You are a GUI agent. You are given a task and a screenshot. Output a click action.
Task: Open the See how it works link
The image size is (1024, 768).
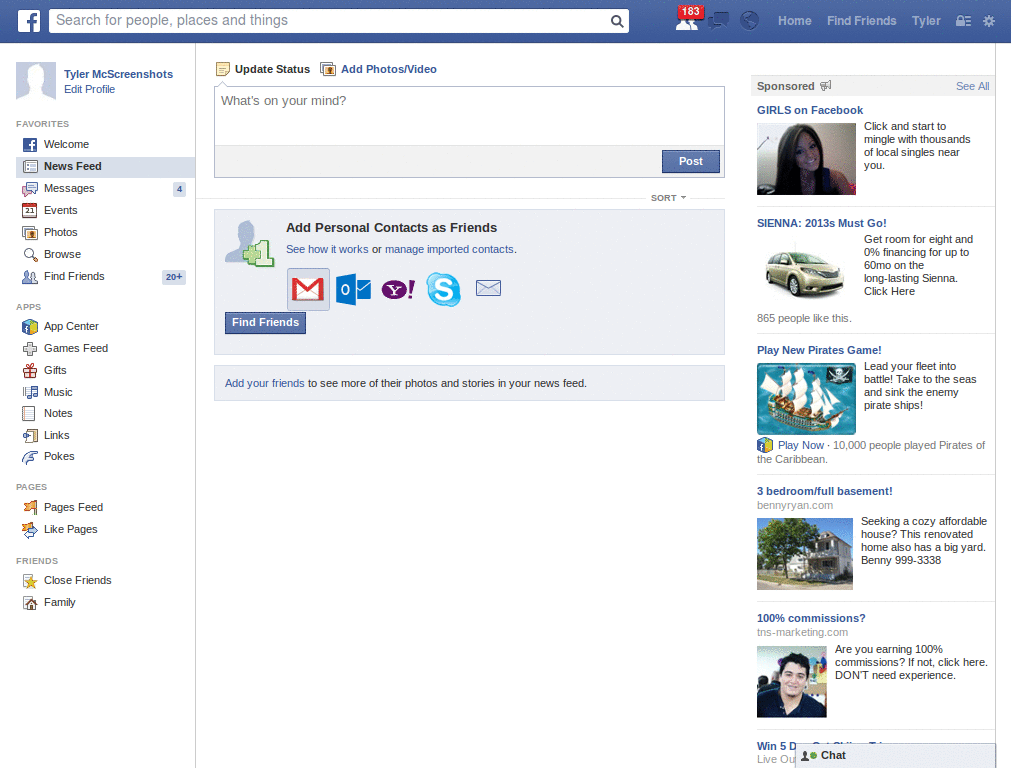(x=327, y=249)
